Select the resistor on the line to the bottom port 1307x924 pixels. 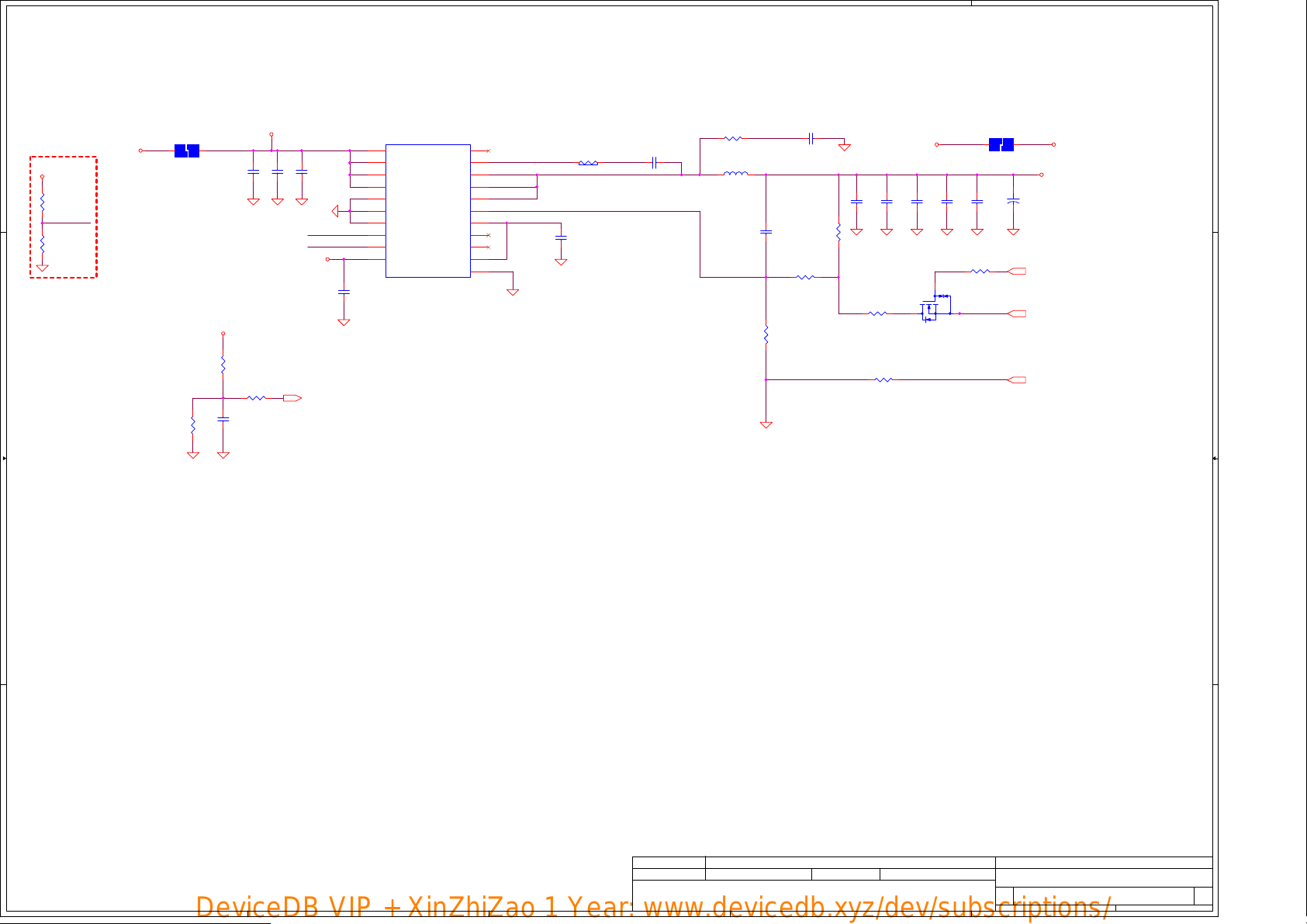tap(883, 379)
